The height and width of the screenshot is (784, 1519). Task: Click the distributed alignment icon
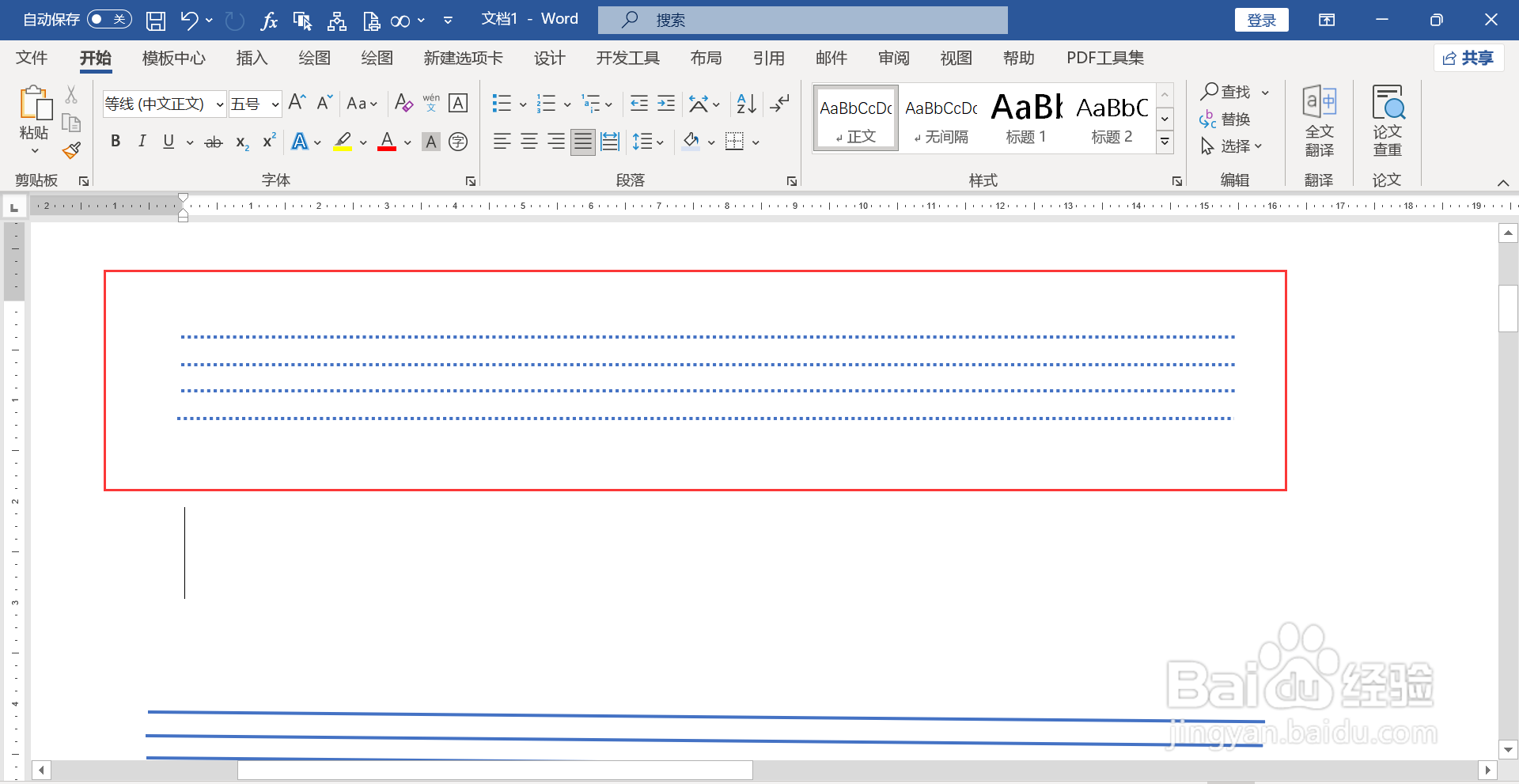[610, 142]
